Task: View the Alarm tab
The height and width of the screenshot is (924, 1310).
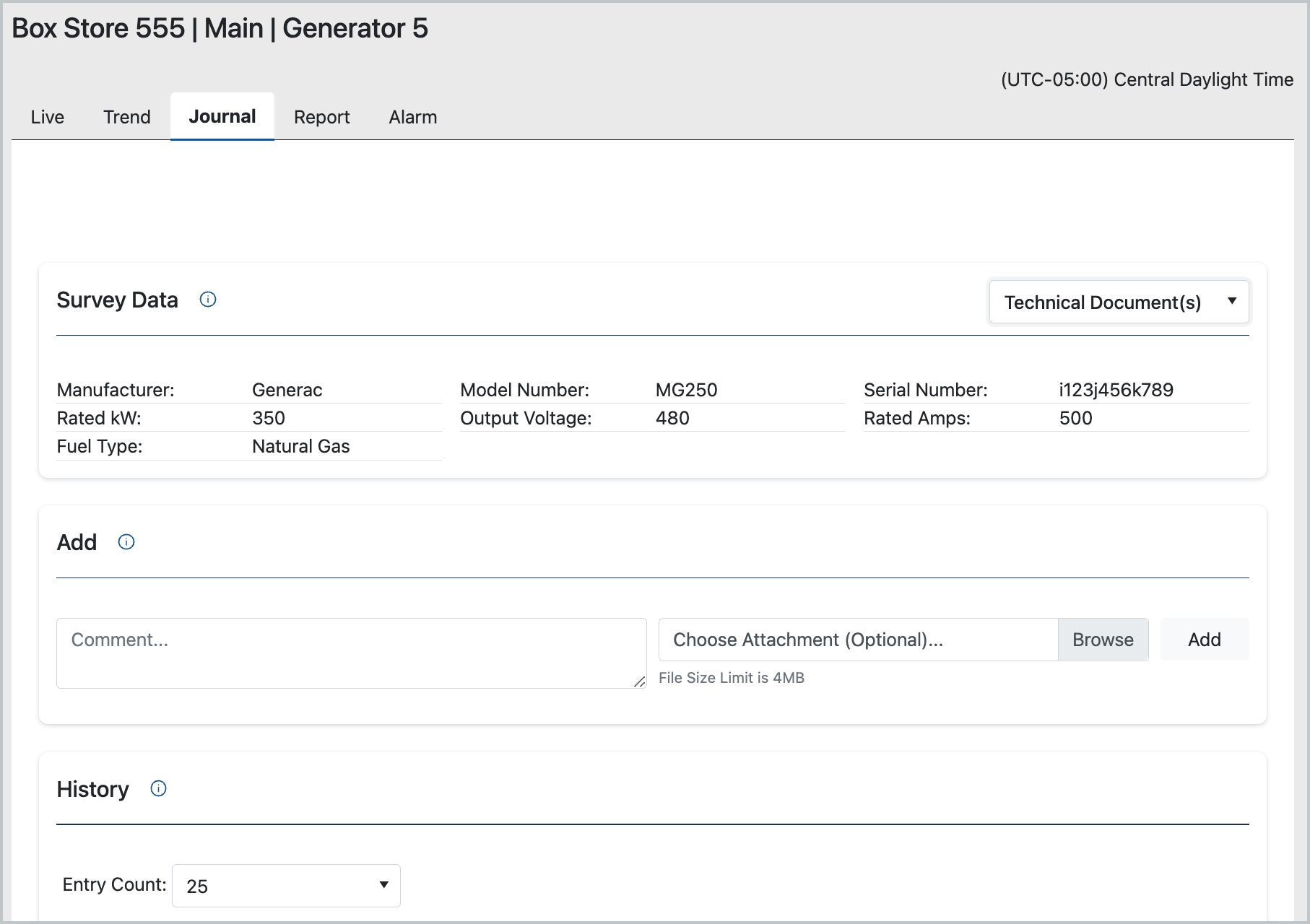Action: point(412,117)
